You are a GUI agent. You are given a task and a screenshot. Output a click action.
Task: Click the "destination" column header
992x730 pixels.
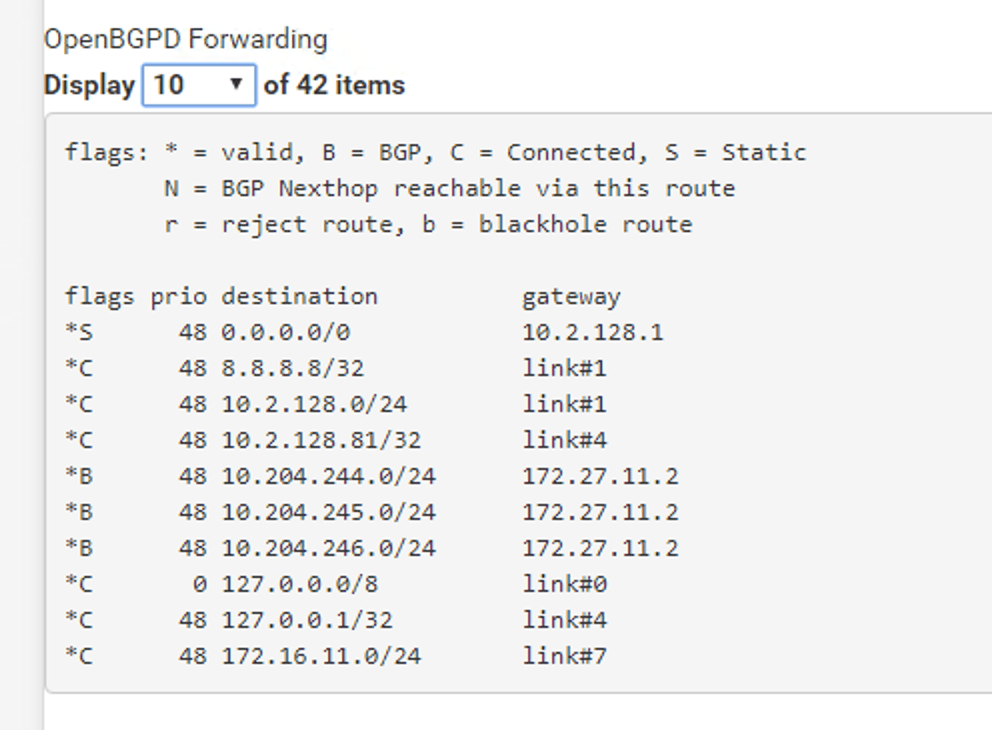(299, 296)
